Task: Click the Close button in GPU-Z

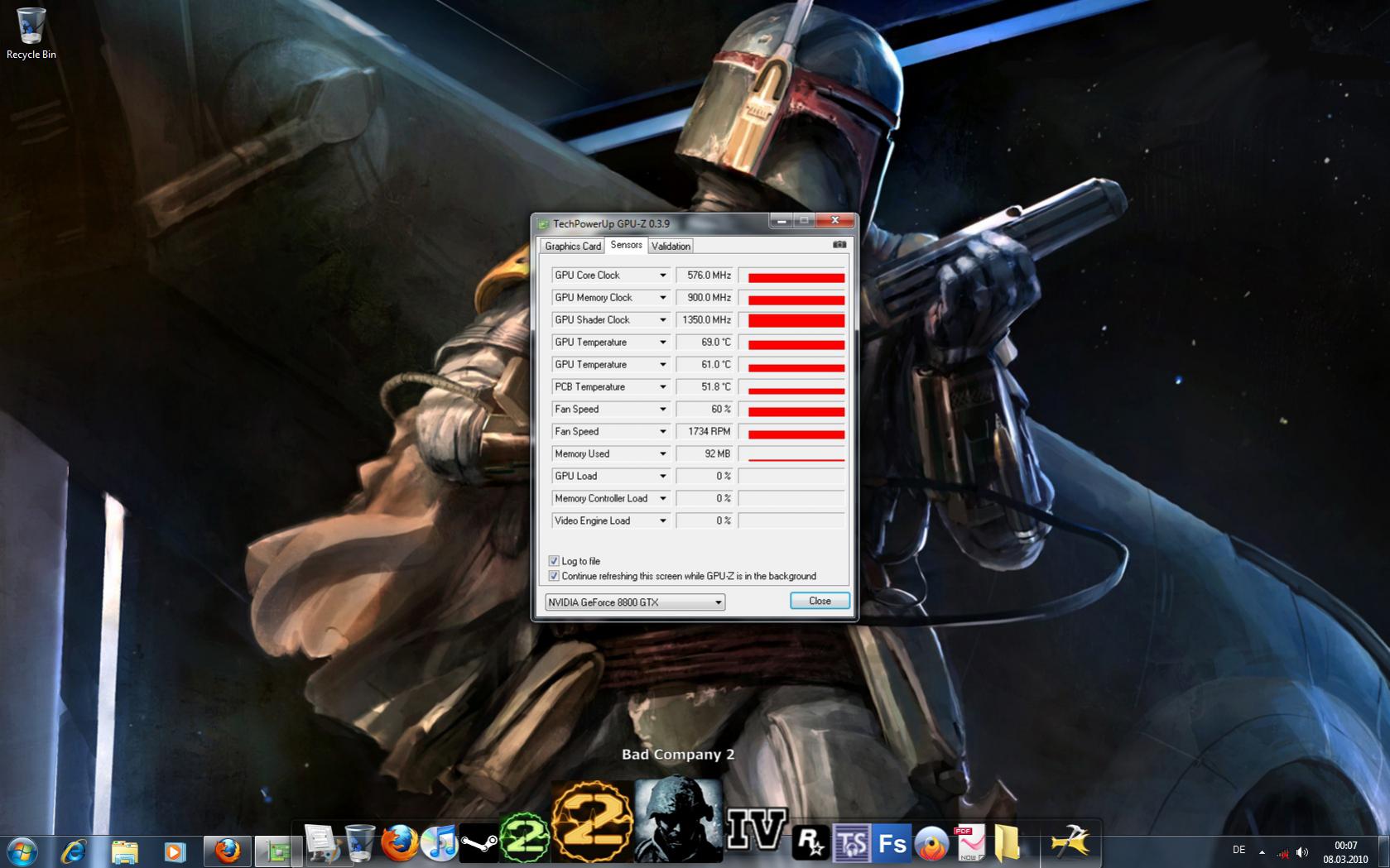Action: click(820, 602)
